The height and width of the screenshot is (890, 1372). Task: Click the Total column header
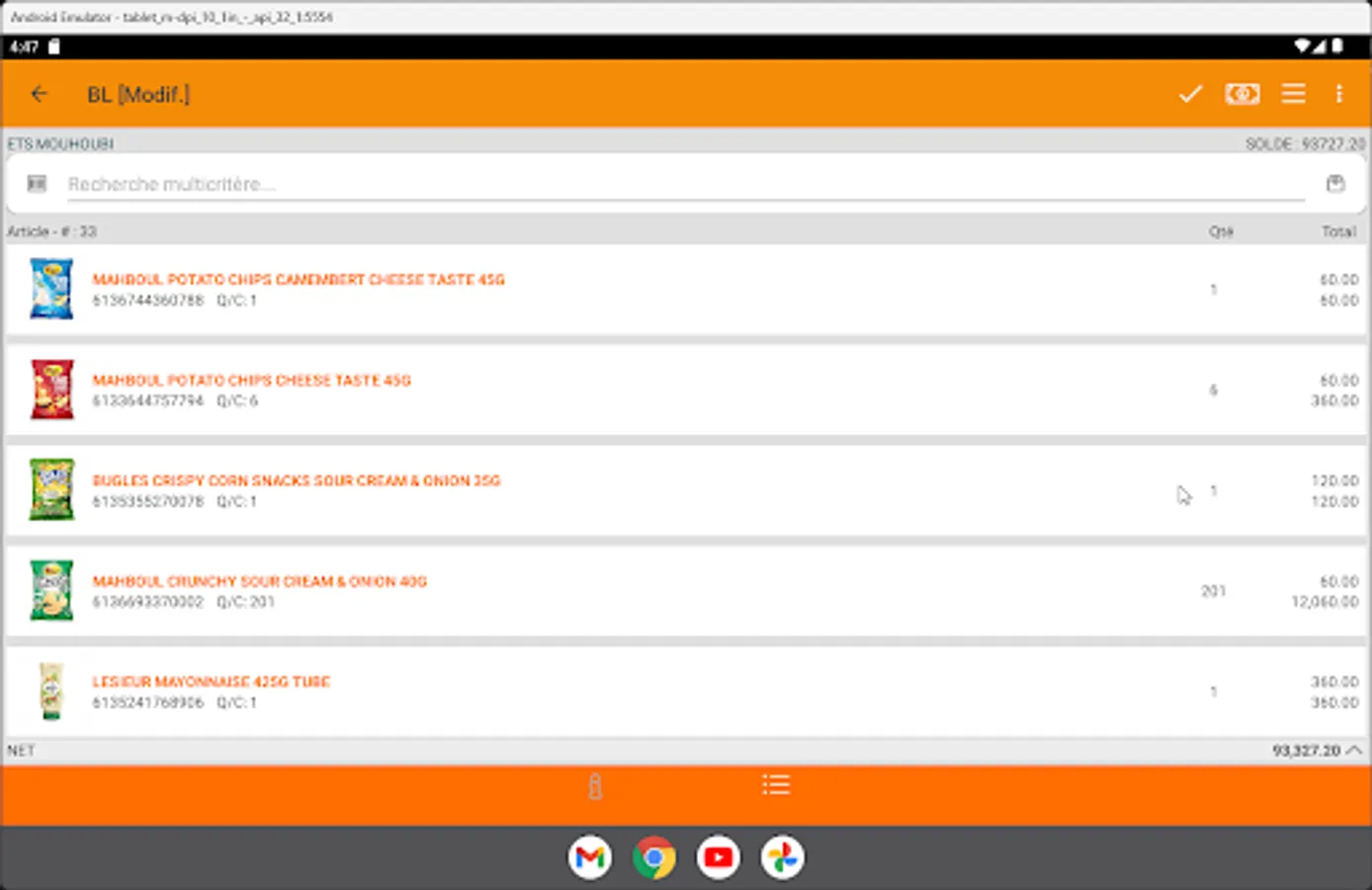(1339, 231)
